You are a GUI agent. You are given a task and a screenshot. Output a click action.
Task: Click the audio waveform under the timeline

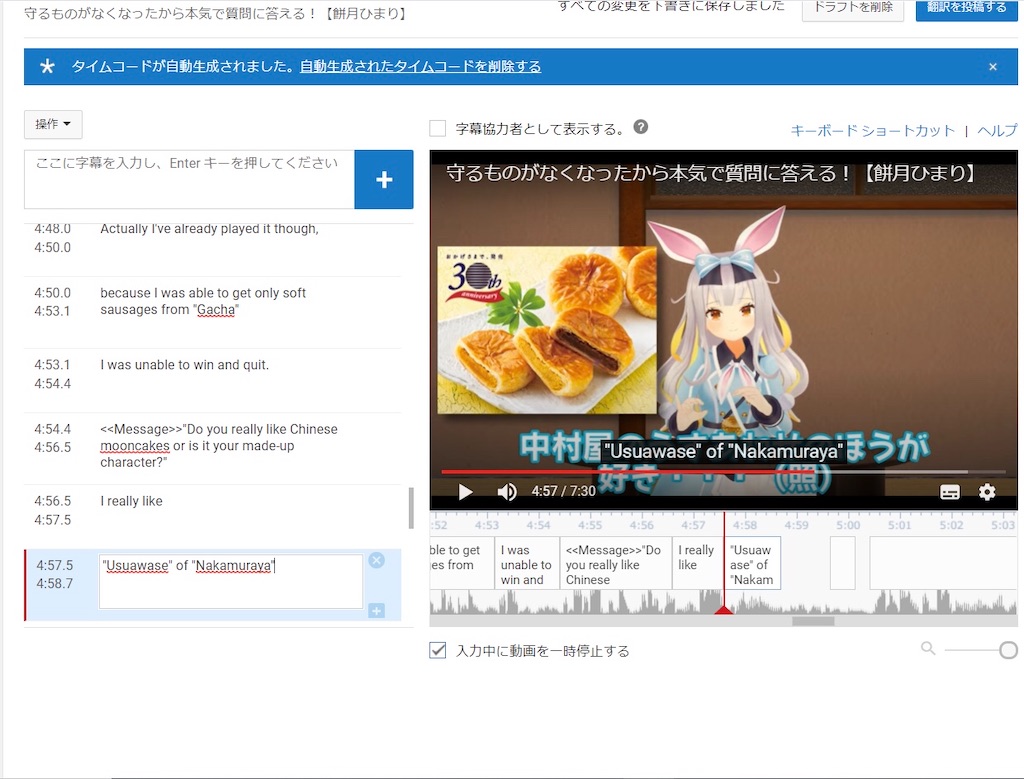pyautogui.click(x=723, y=602)
